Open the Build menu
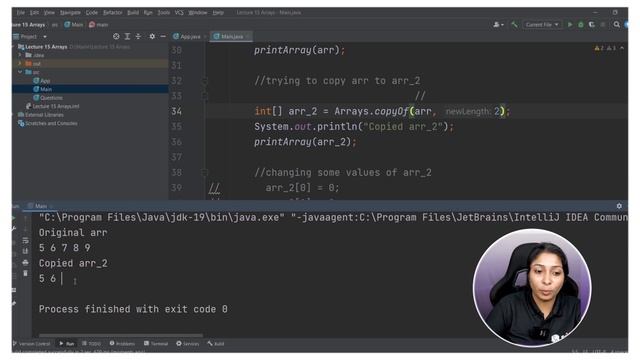Viewport: 640px width, 360px height. pyautogui.click(x=133, y=13)
